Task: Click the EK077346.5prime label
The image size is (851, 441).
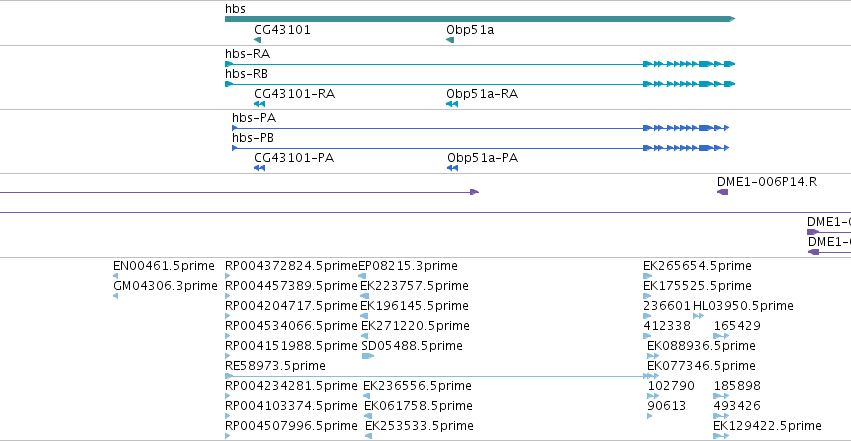Action: click(x=701, y=366)
